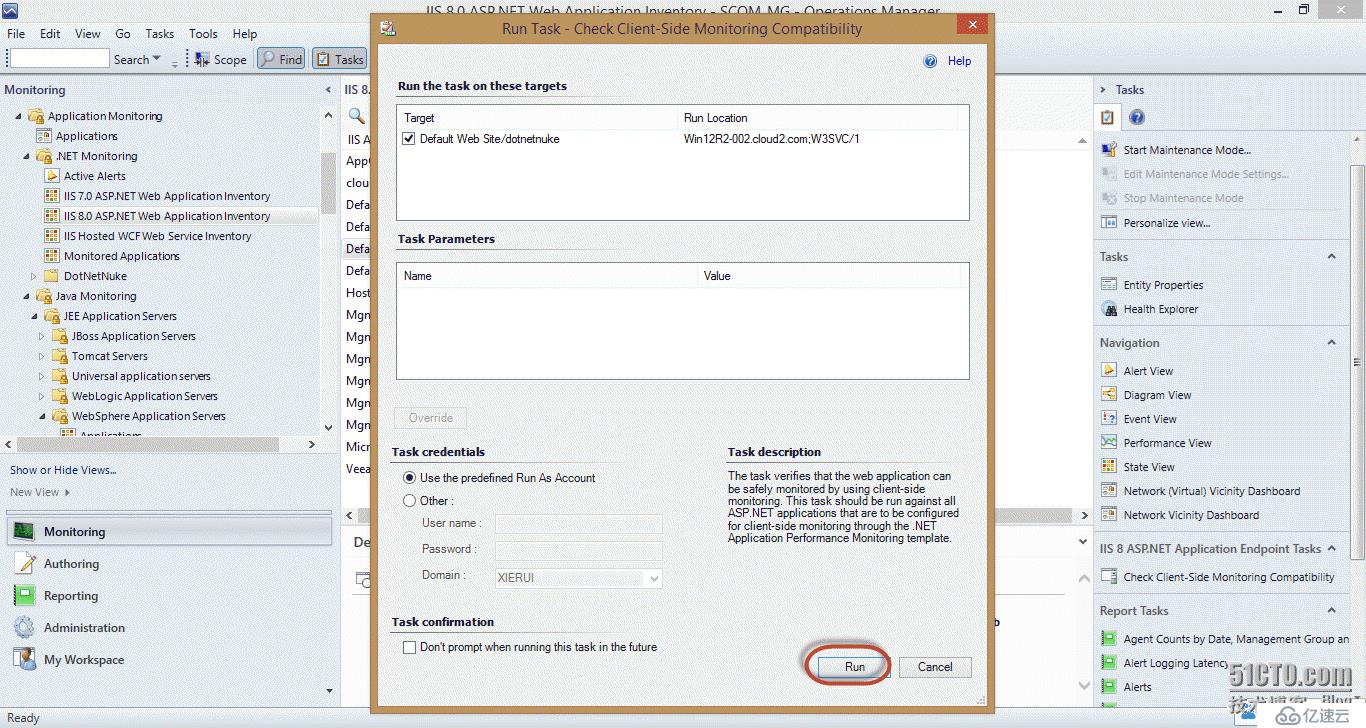Enable Don't prompt when running this task
Viewport: 1366px width, 728px height.
coord(409,647)
